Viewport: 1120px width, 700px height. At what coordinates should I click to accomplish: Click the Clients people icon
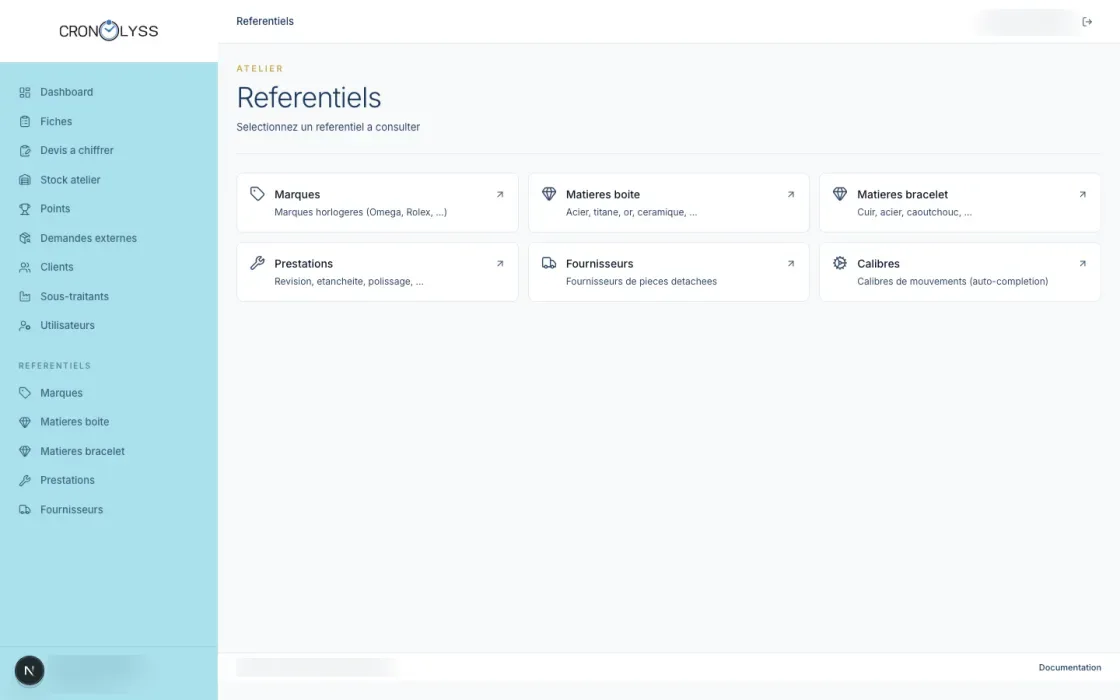click(x=25, y=267)
